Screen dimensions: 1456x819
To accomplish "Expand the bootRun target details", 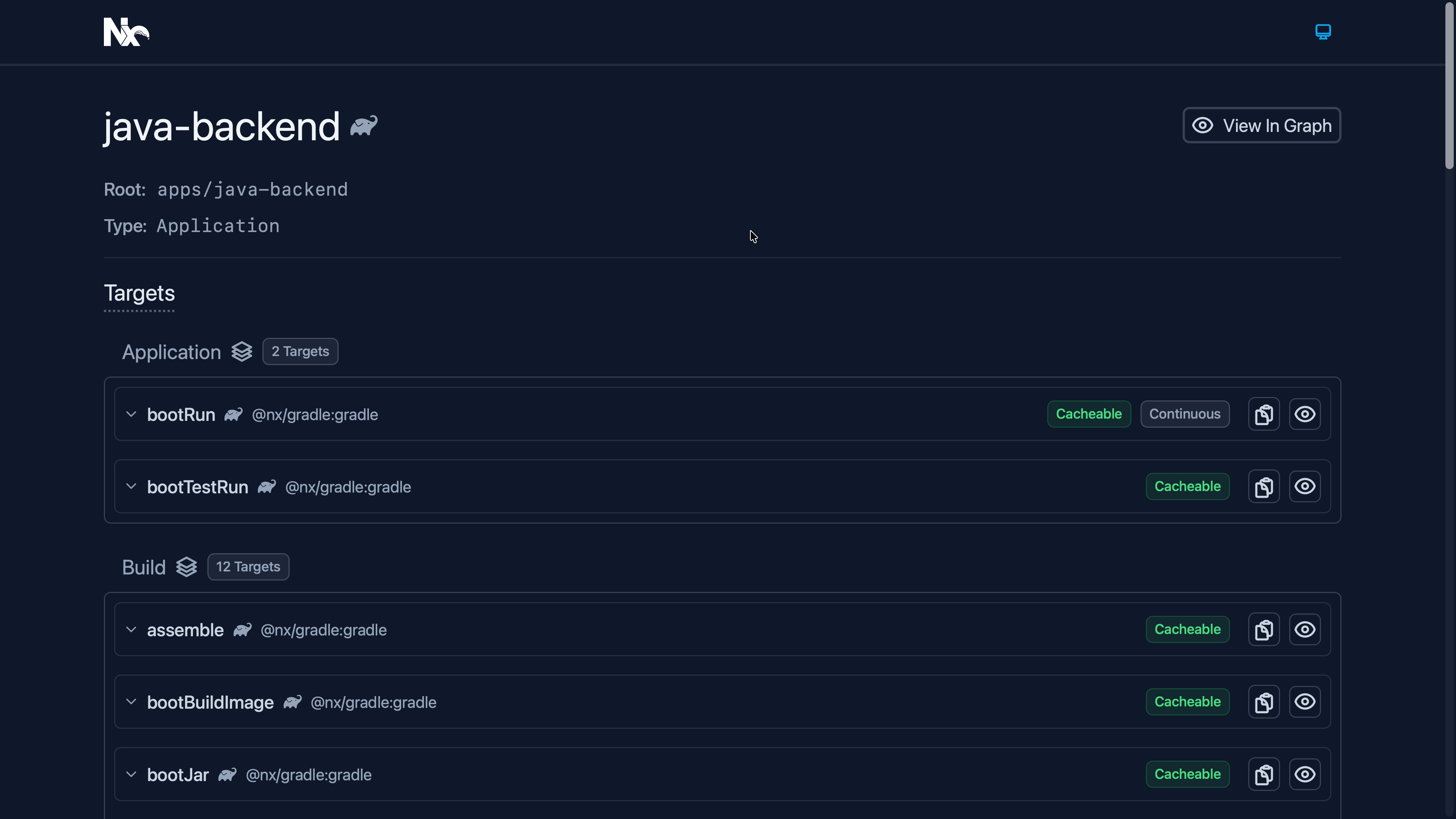I will coord(131,414).
